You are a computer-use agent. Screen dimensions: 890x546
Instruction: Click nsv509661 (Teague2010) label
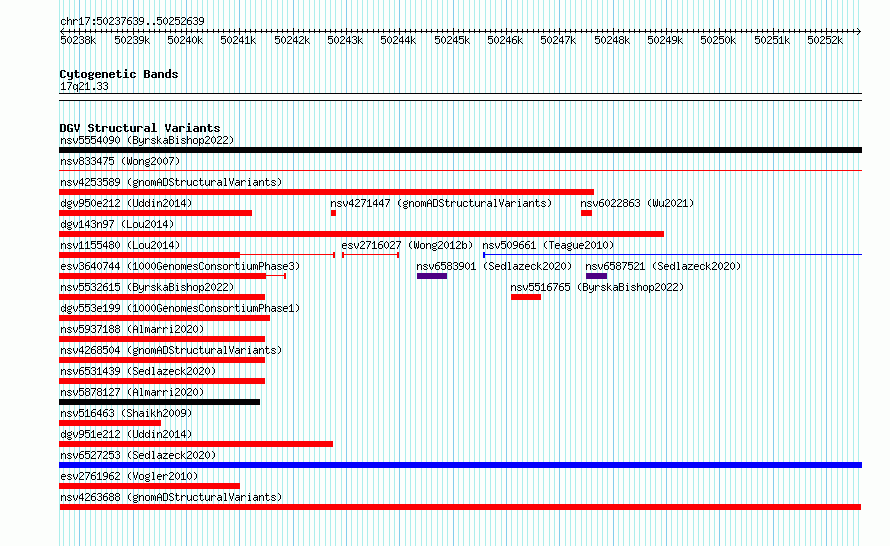[548, 245]
